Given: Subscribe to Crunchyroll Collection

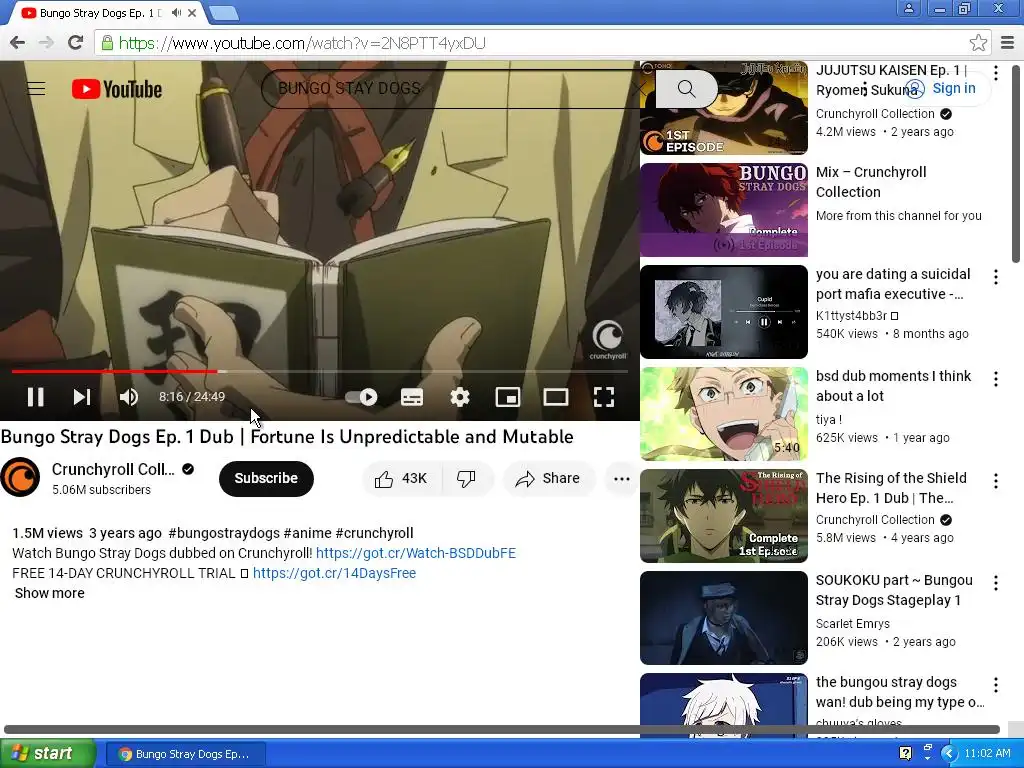Looking at the screenshot, I should click(x=266, y=478).
